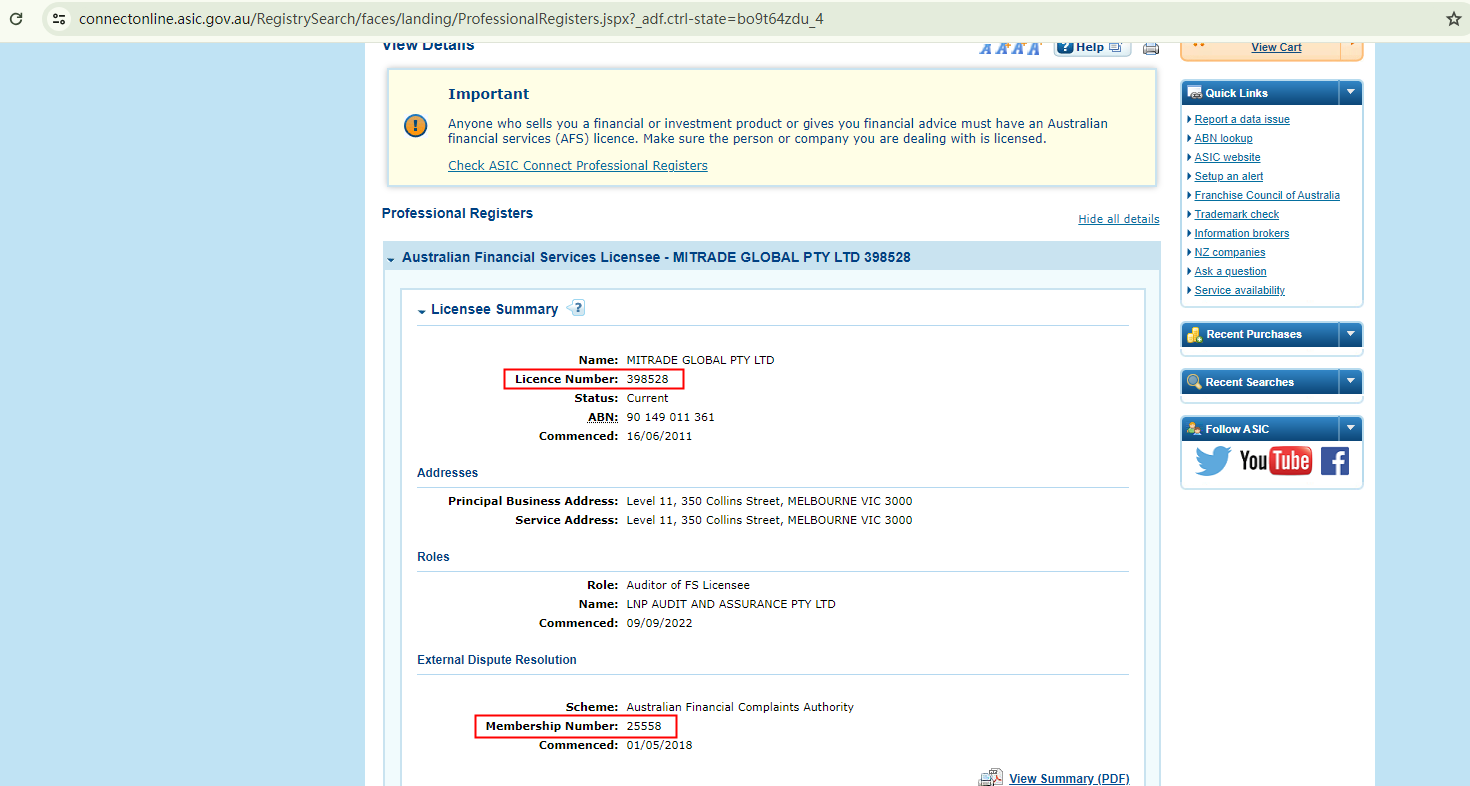
Task: Open the site information icon in the address bar
Action: click(x=59, y=19)
